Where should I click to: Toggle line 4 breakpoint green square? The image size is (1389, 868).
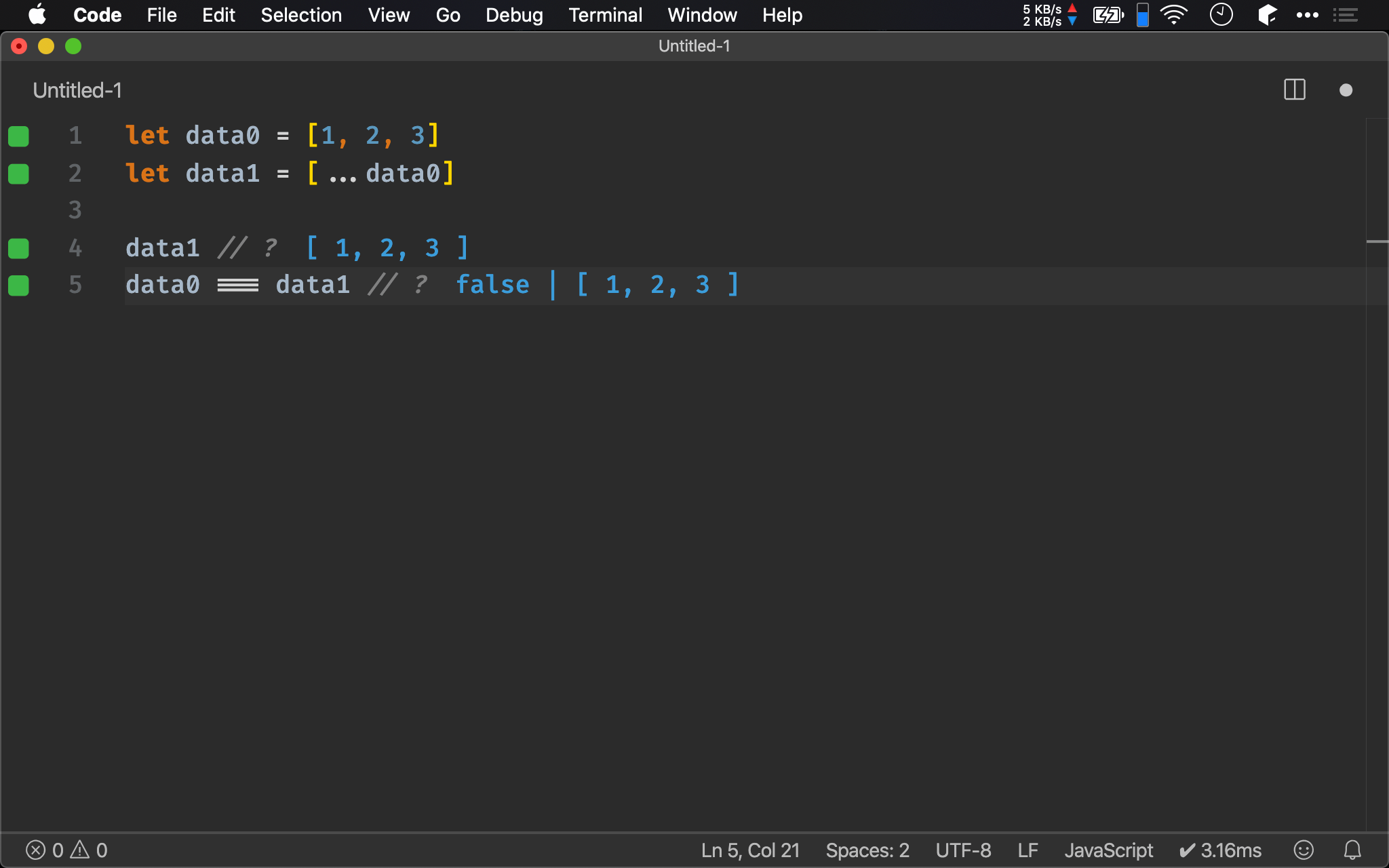pos(18,248)
